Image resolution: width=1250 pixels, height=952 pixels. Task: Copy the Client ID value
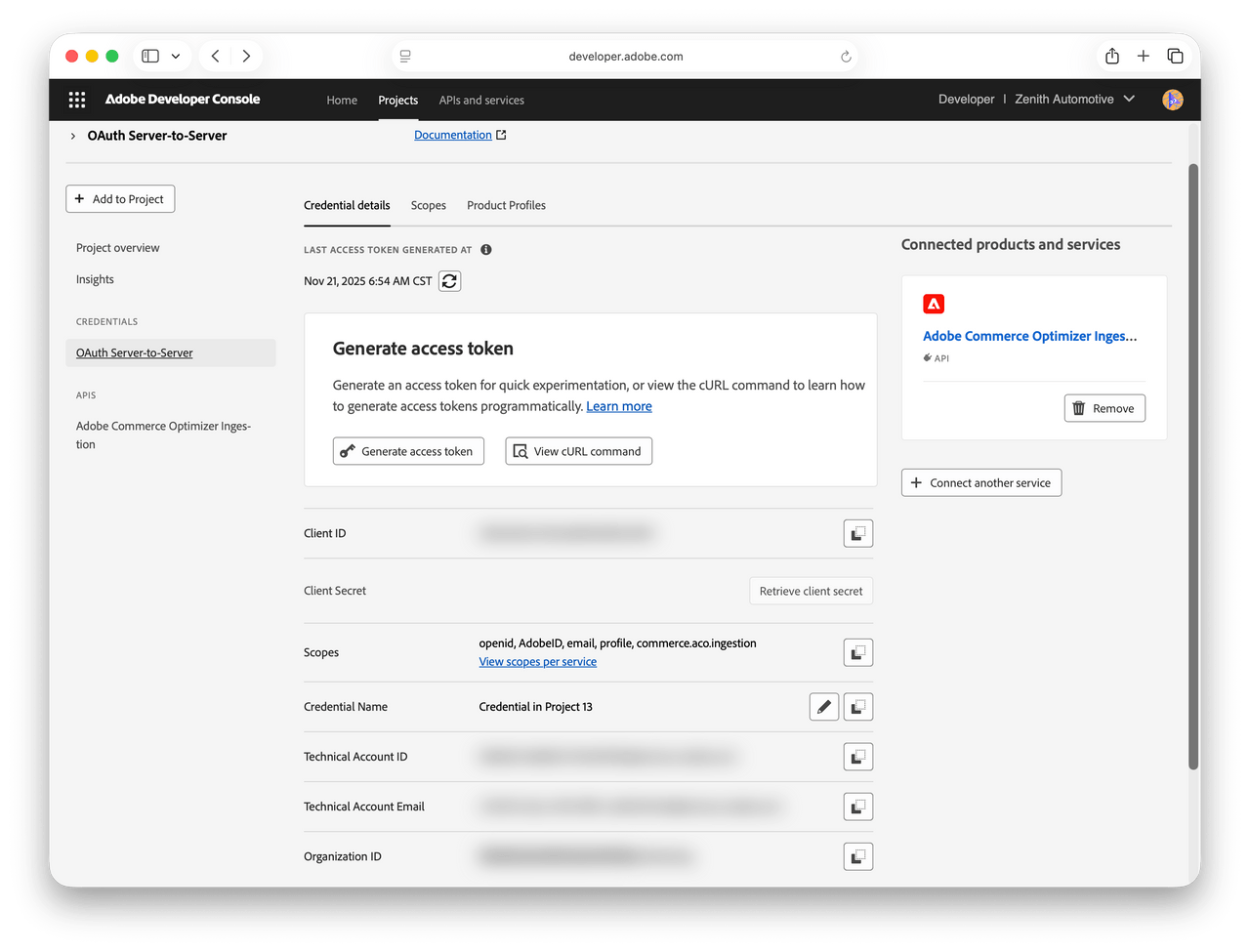click(857, 533)
